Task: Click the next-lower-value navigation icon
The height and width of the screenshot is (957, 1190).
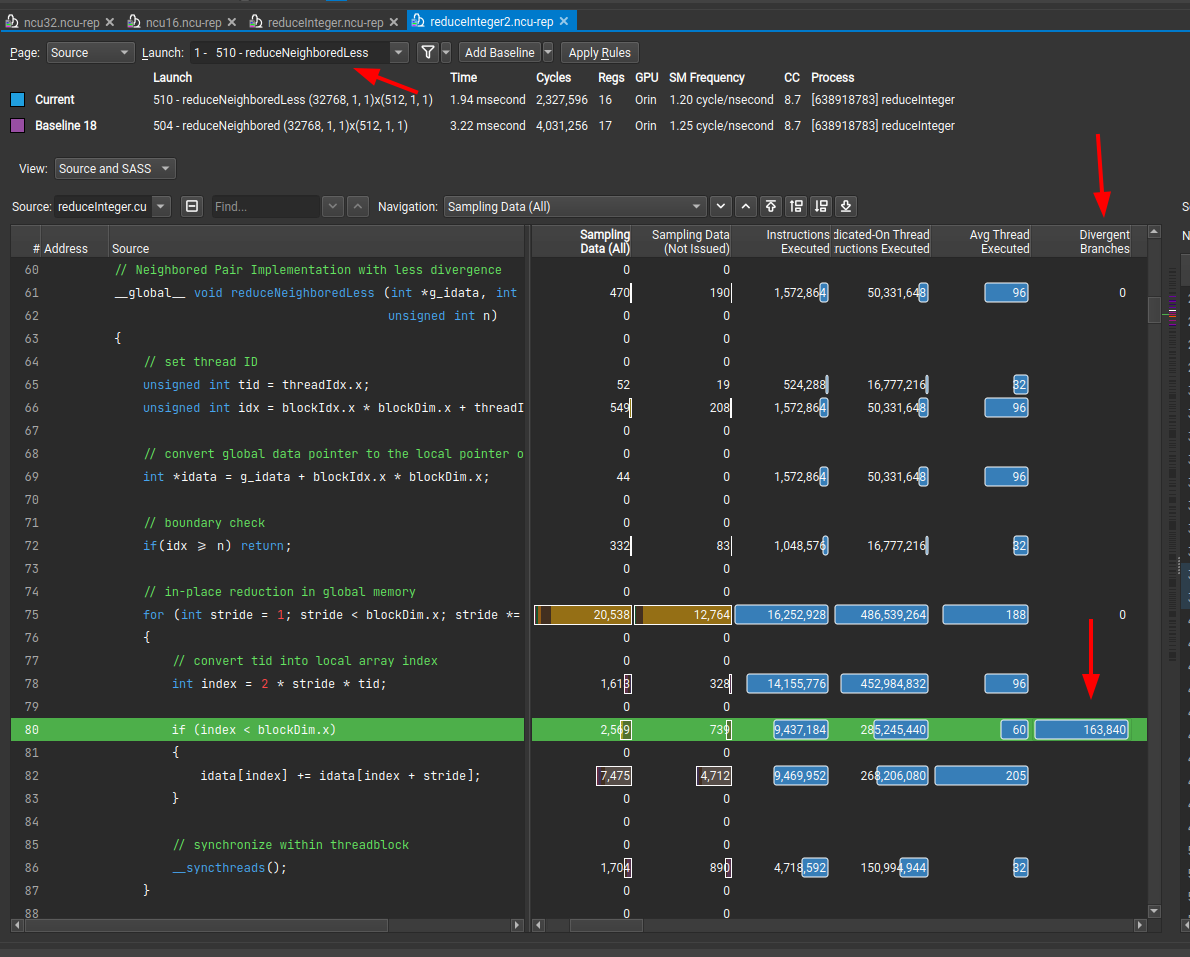Action: pos(821,207)
